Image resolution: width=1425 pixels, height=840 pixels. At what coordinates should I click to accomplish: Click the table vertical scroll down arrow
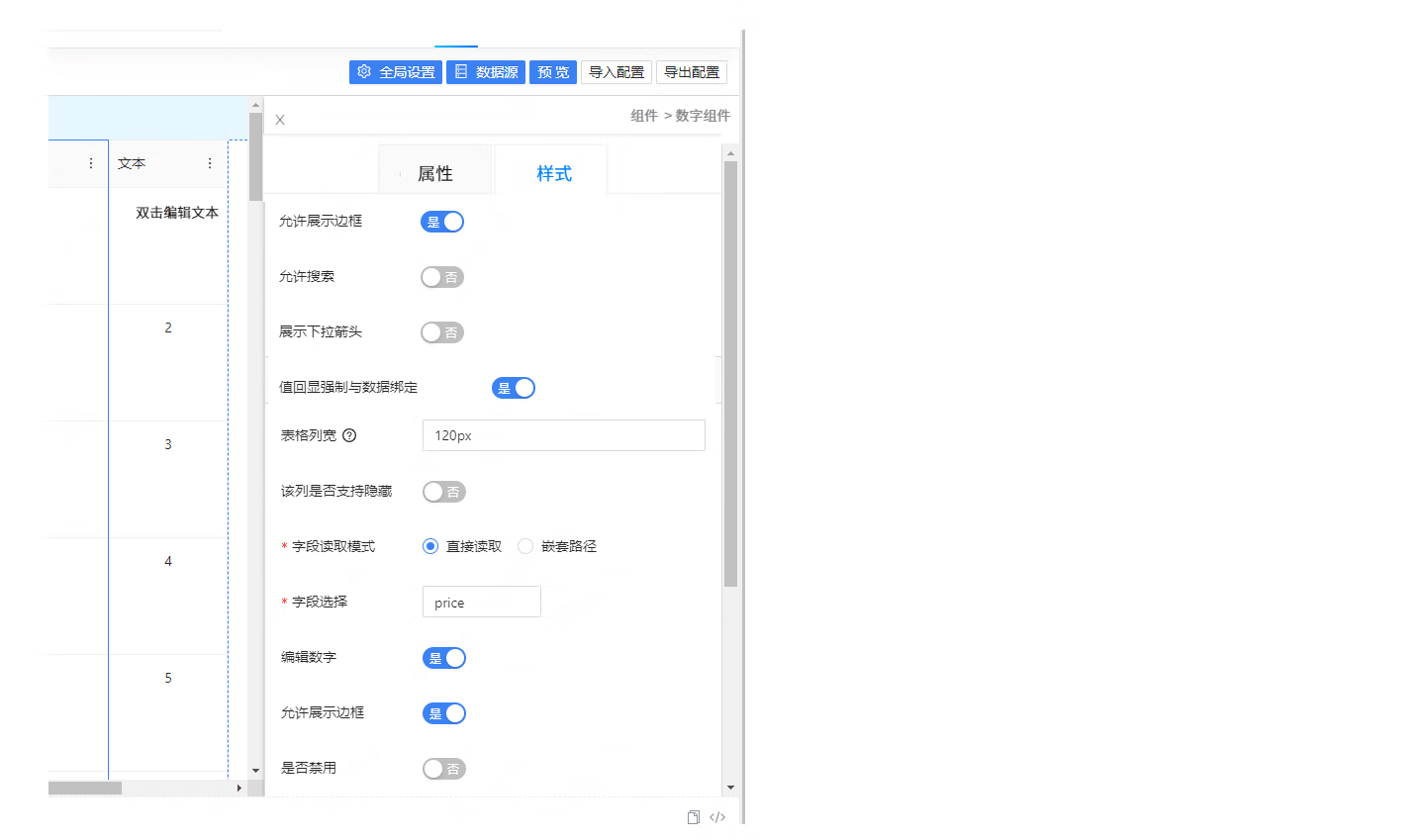(x=255, y=770)
